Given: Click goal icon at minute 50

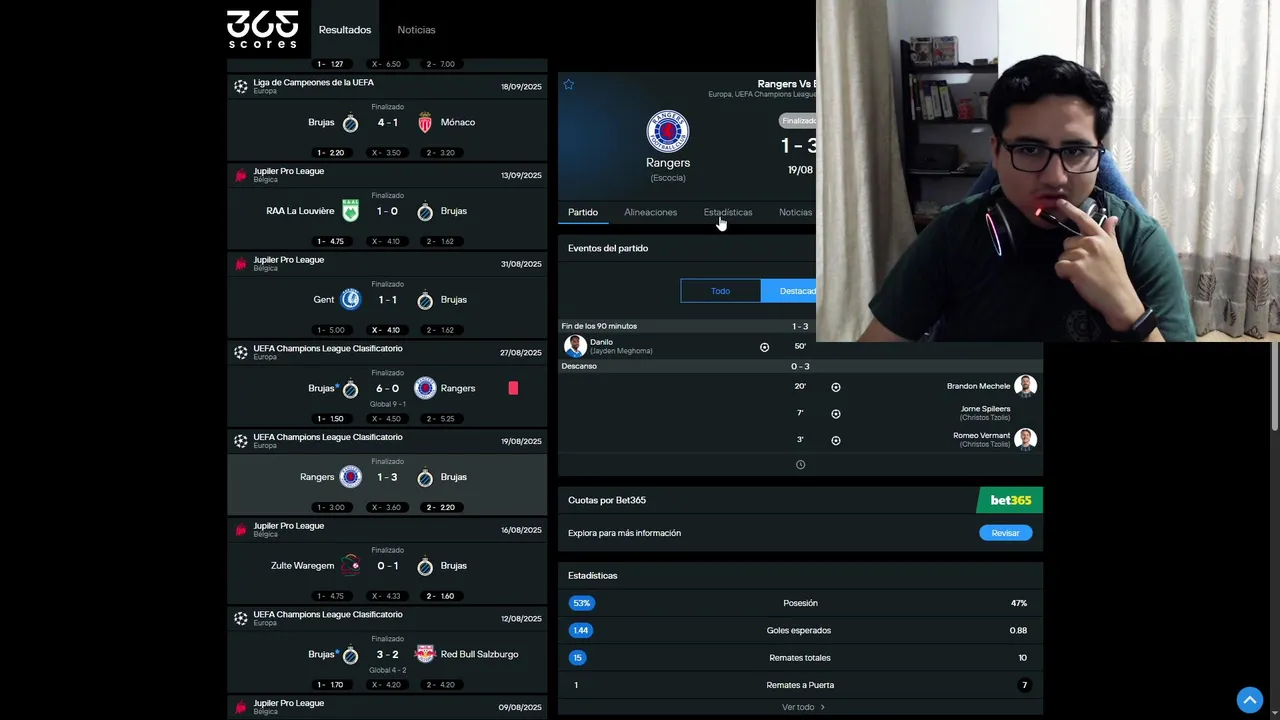Looking at the screenshot, I should pos(765,347).
